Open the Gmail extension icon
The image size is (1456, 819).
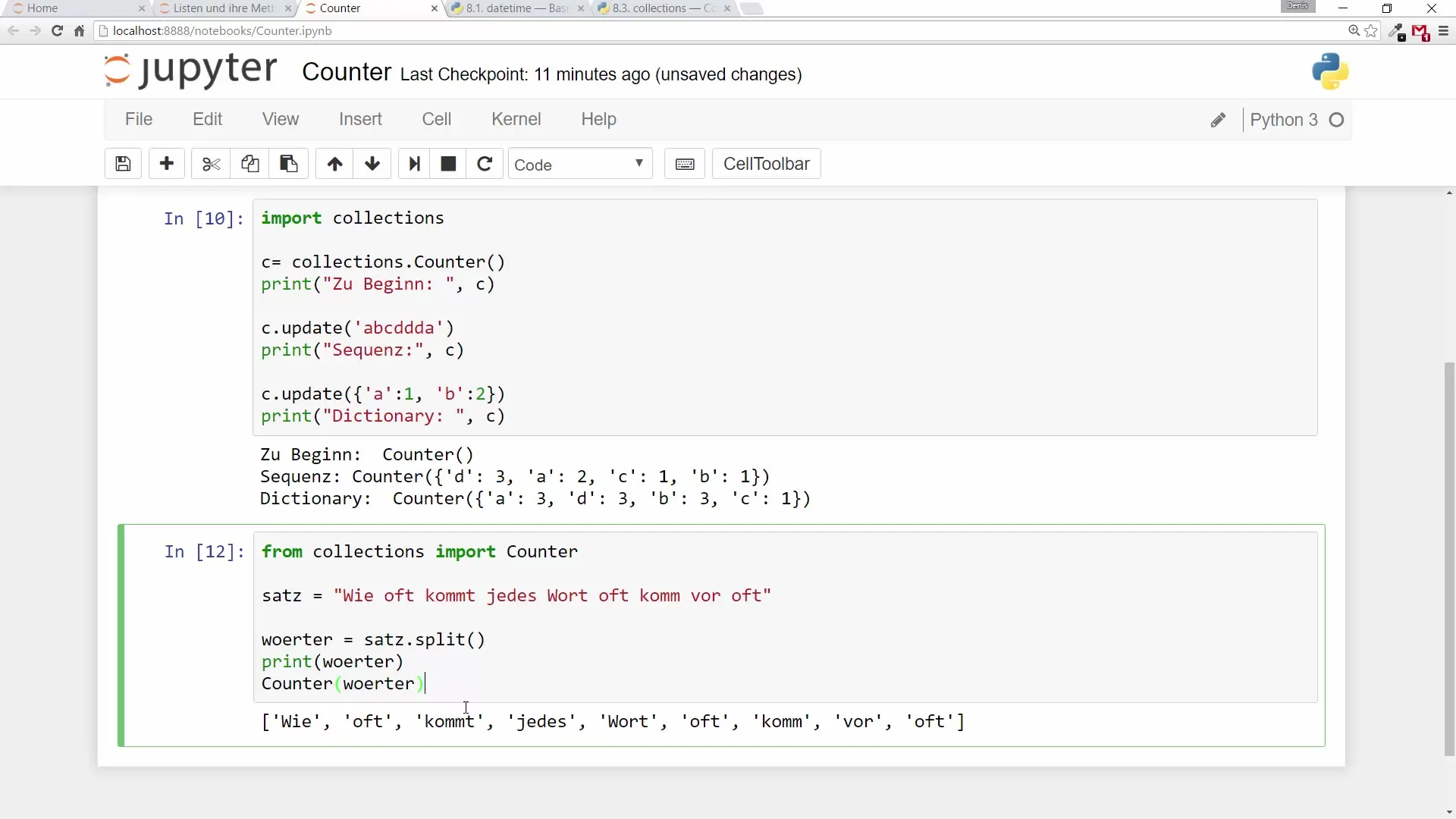1420,32
